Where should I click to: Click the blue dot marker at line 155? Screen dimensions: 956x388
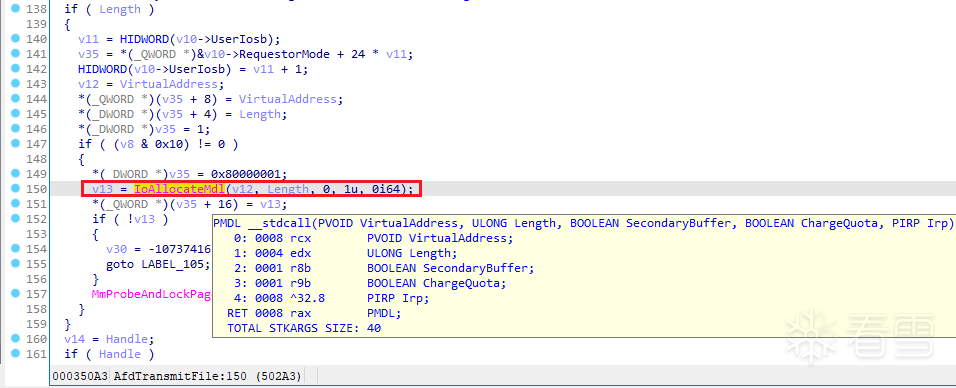[x=15, y=264]
